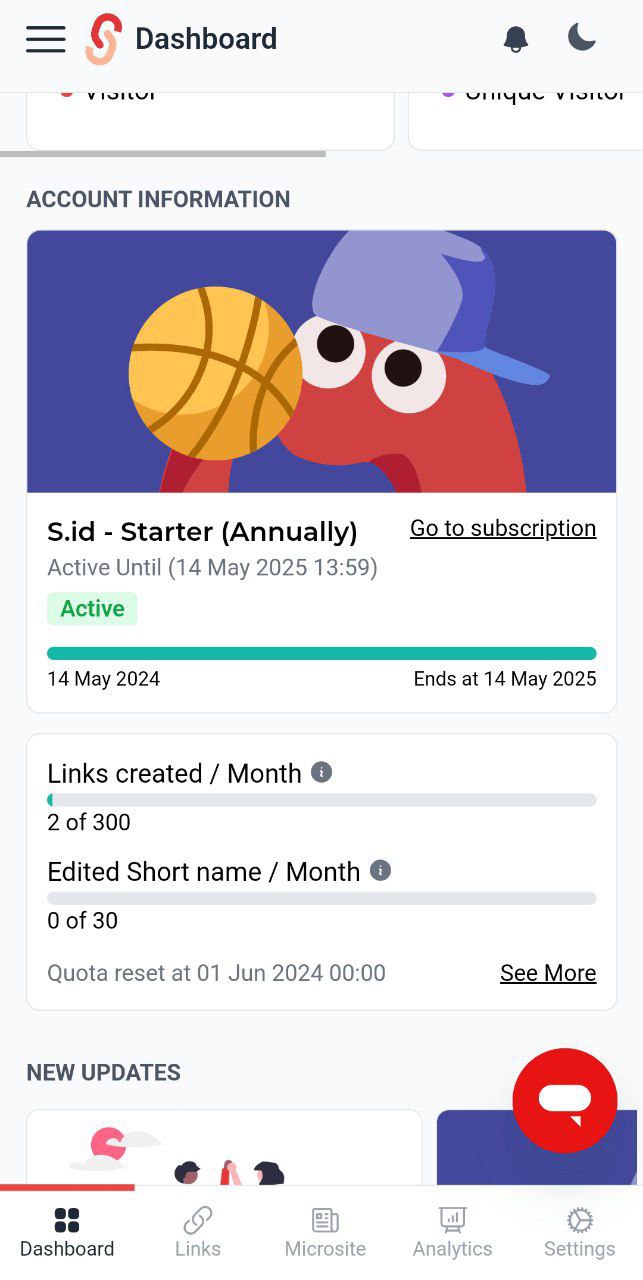Click info icon beside Edited Short name / Month
Image resolution: width=643 pixels, height=1280 pixels.
pyautogui.click(x=380, y=870)
